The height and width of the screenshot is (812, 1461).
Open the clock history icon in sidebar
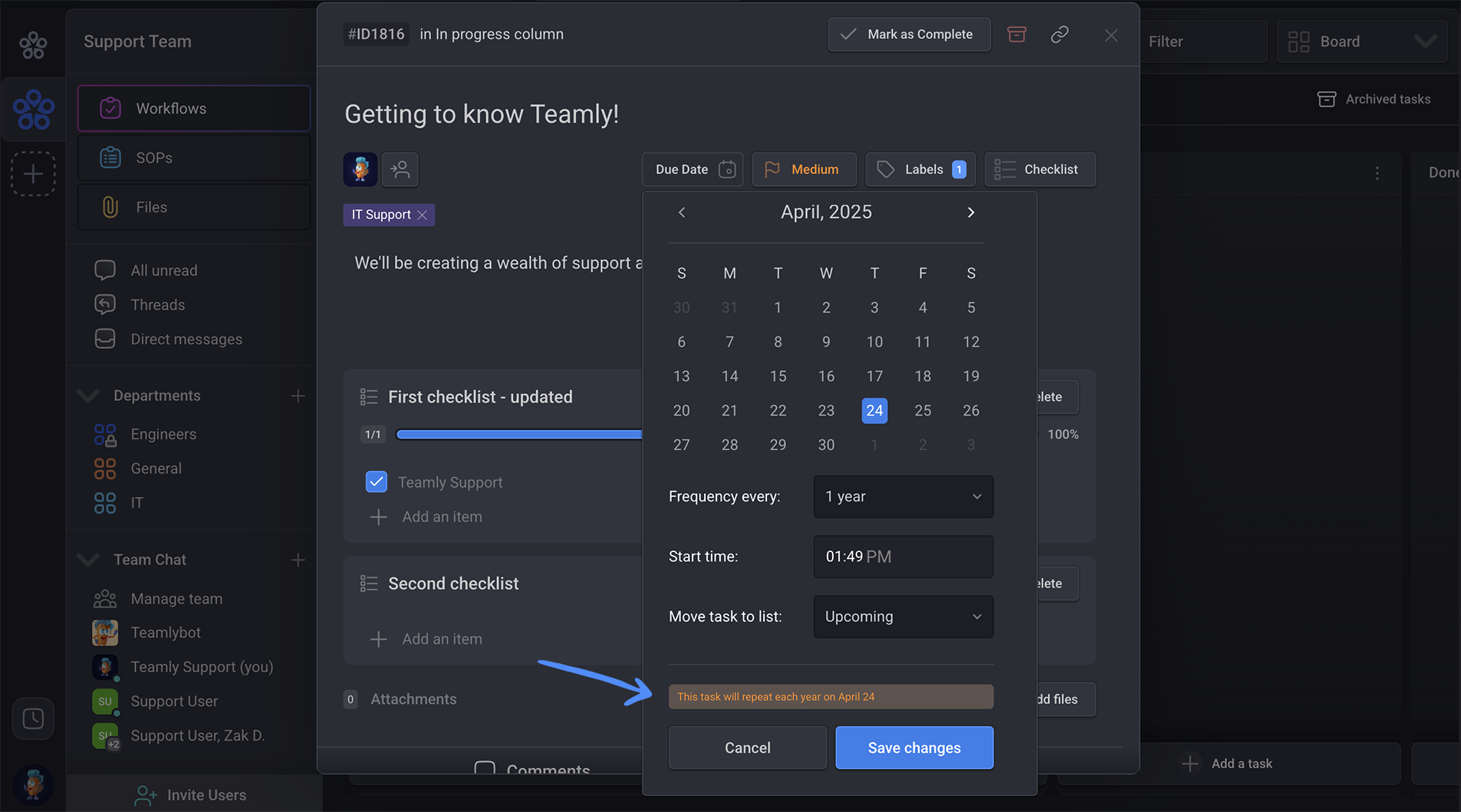[33, 718]
